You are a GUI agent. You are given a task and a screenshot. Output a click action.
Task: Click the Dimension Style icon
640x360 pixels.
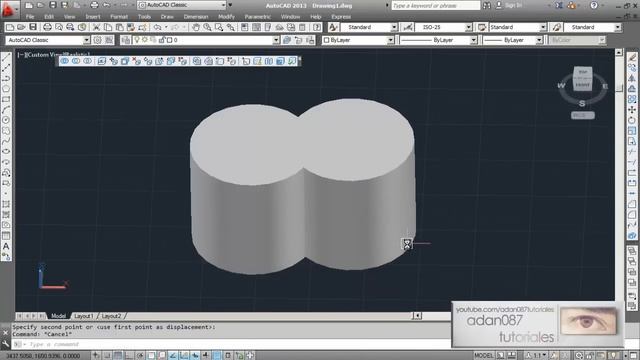click(x=408, y=27)
